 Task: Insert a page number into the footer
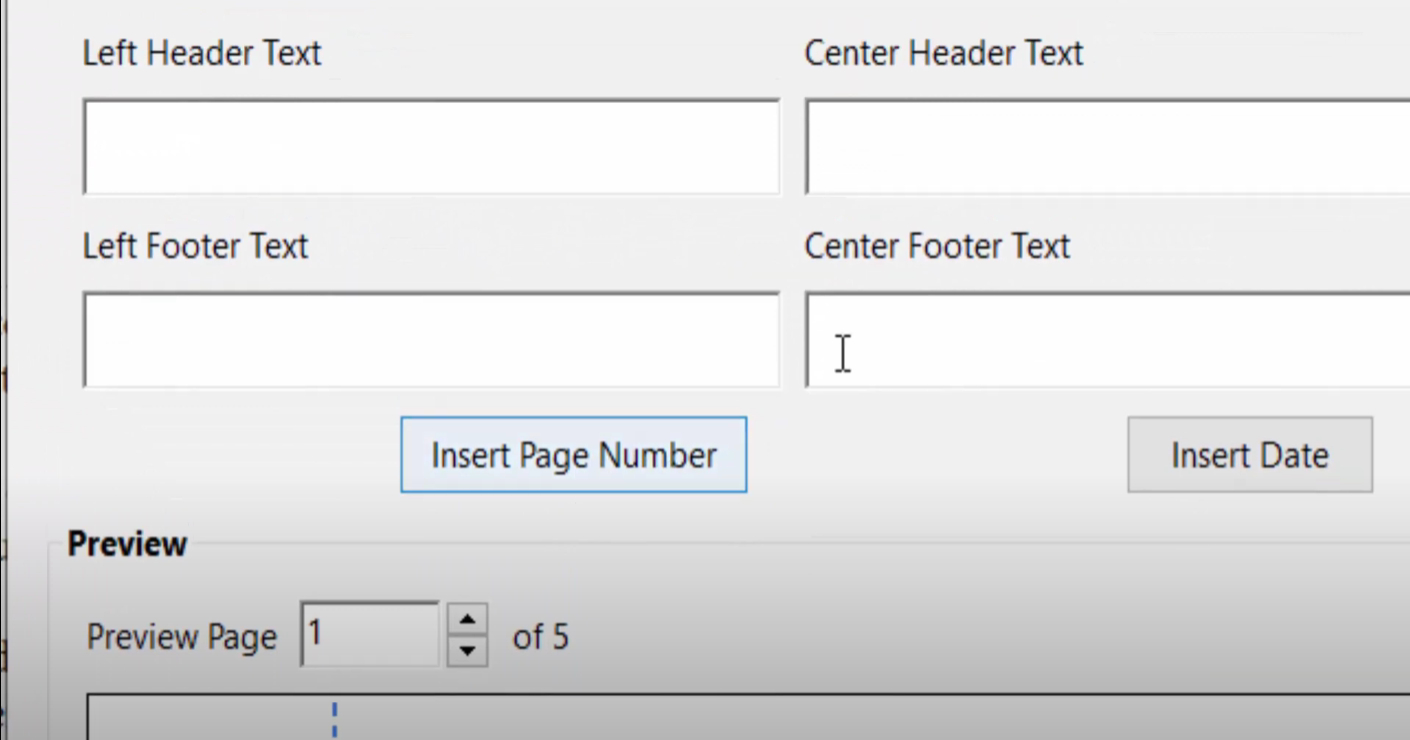(573, 455)
